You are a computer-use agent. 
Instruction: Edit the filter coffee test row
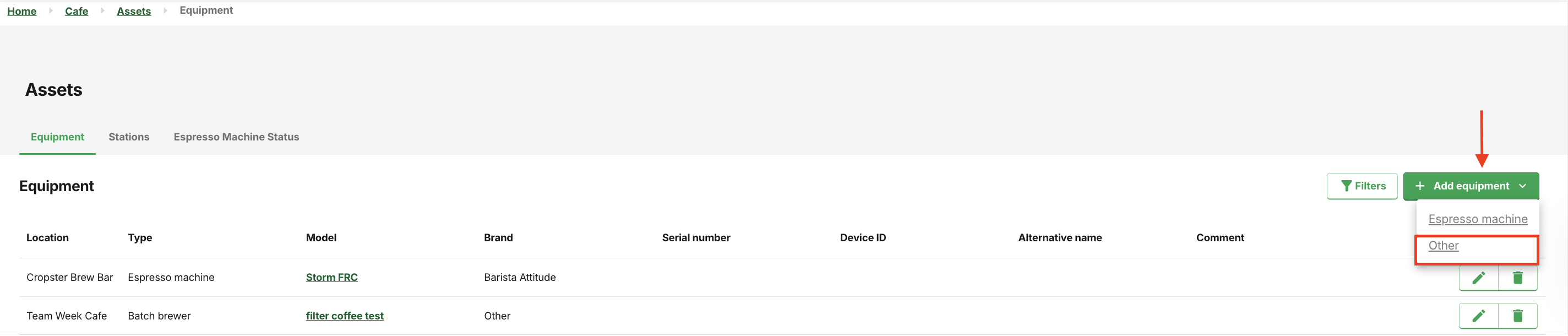[1478, 316]
